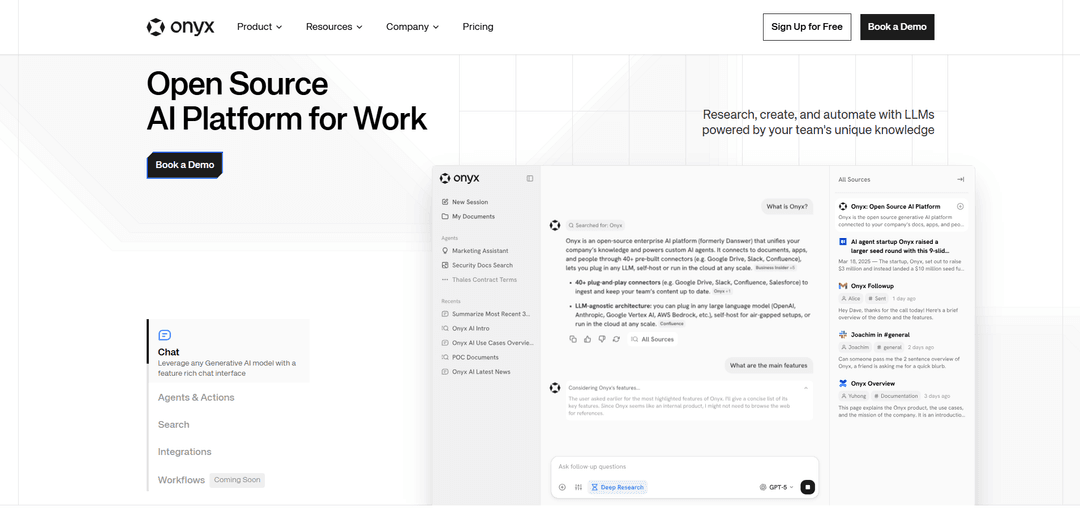Open the Onyx: Open Source AI Platform source card
Viewport: 1080px width, 520px height.
[x=901, y=215]
